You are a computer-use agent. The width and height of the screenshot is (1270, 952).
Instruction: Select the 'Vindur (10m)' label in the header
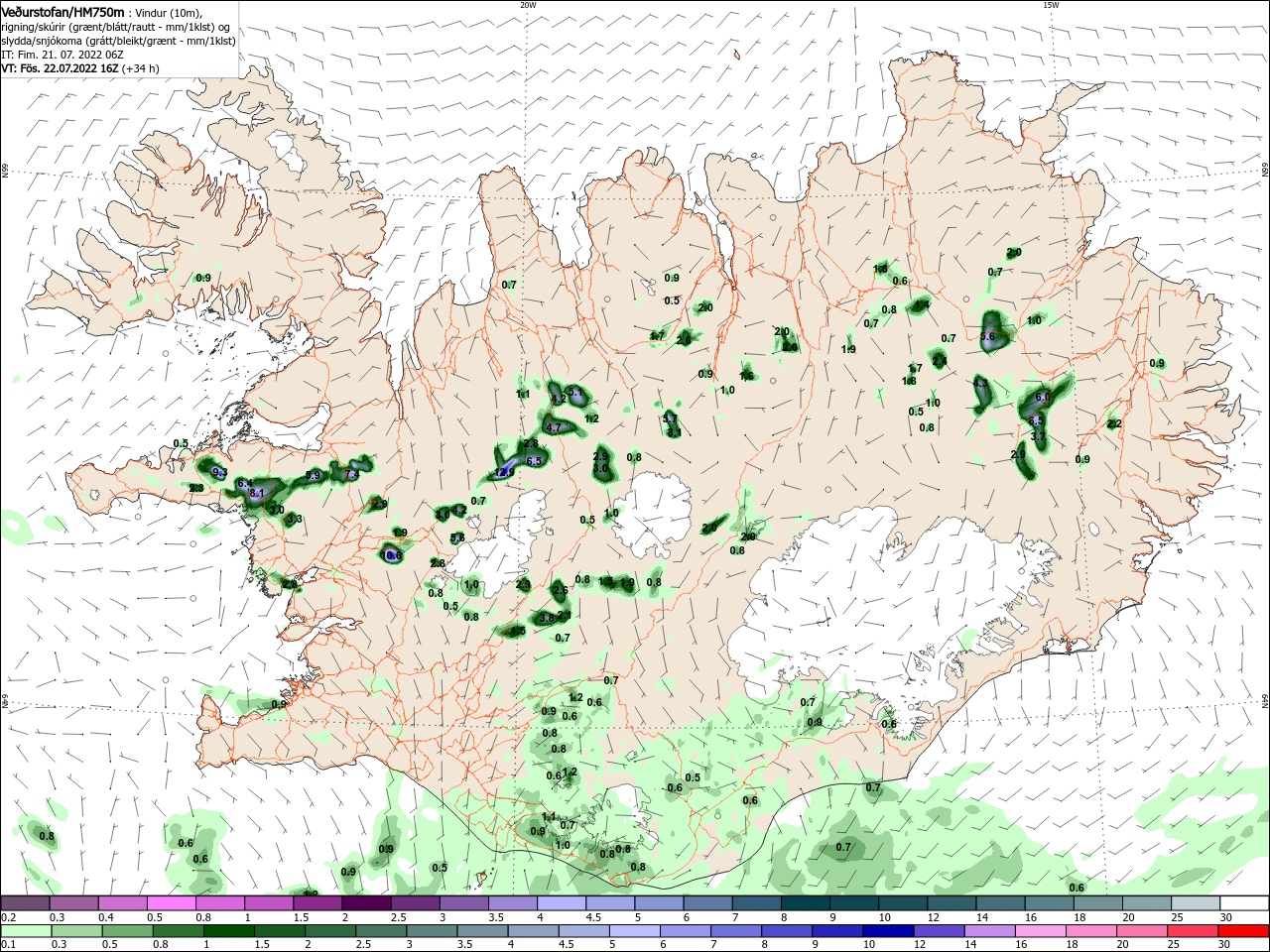point(168,13)
